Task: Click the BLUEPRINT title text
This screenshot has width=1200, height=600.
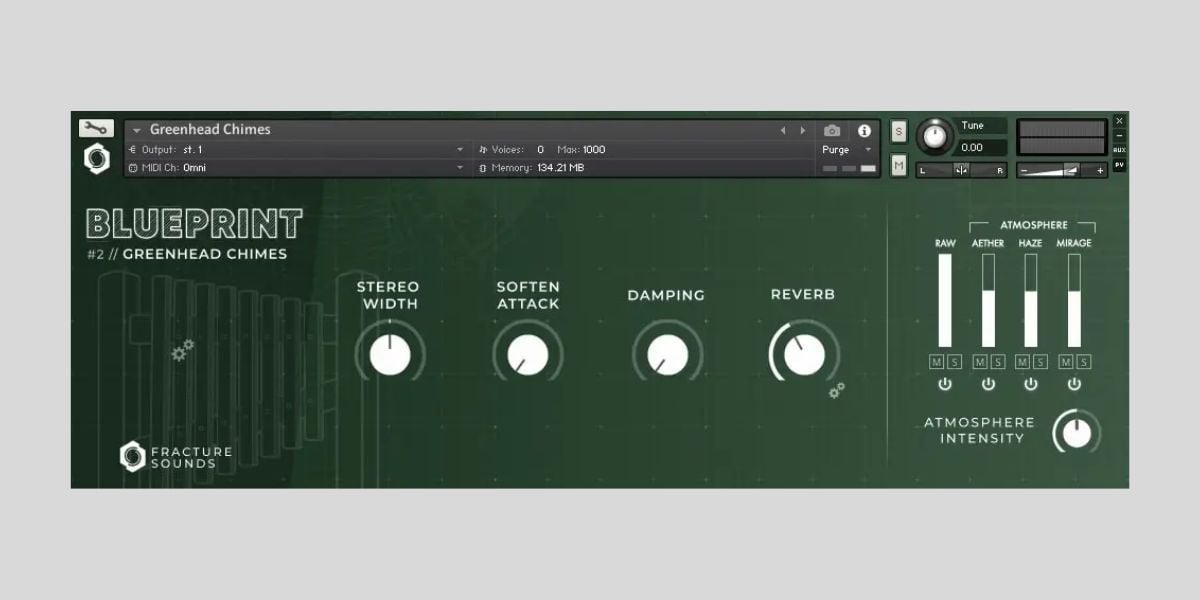Action: 194,223
